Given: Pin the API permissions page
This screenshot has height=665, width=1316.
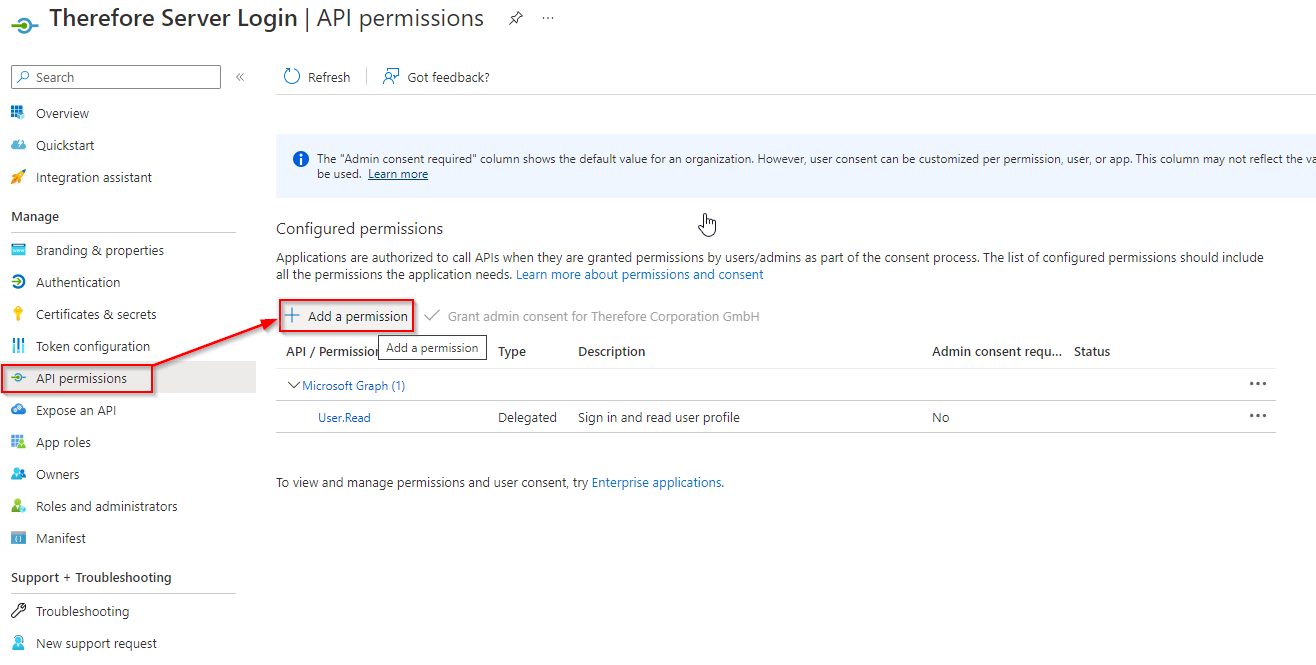Looking at the screenshot, I should [516, 18].
